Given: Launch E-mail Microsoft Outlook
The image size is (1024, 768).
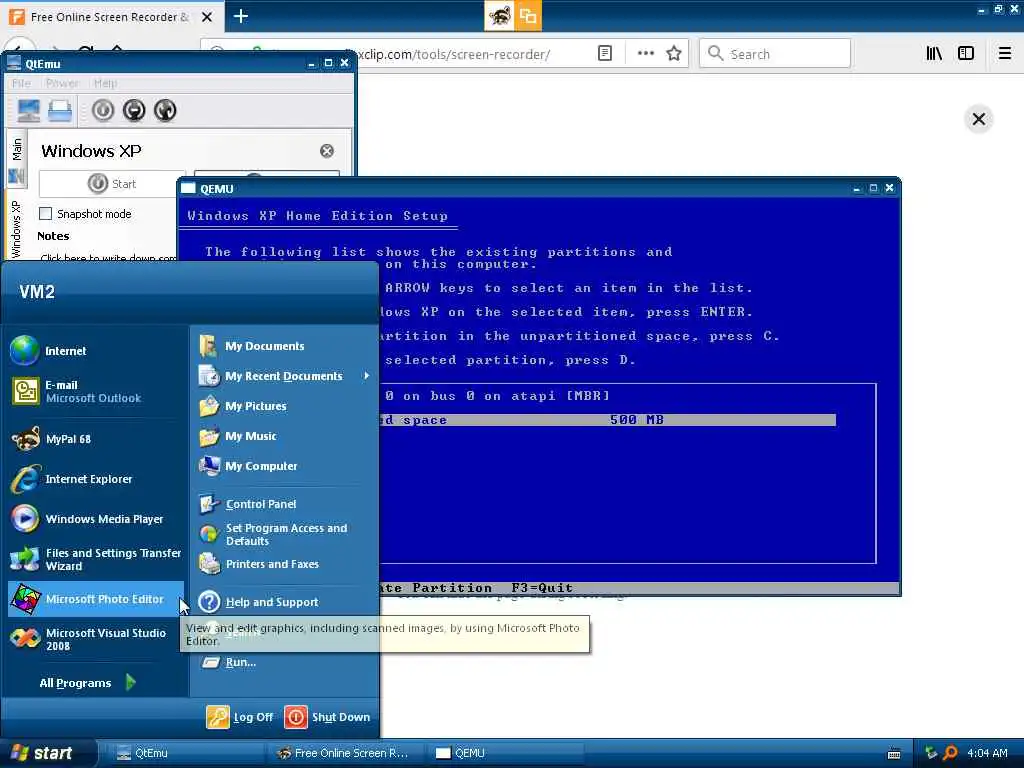Looking at the screenshot, I should (97, 391).
